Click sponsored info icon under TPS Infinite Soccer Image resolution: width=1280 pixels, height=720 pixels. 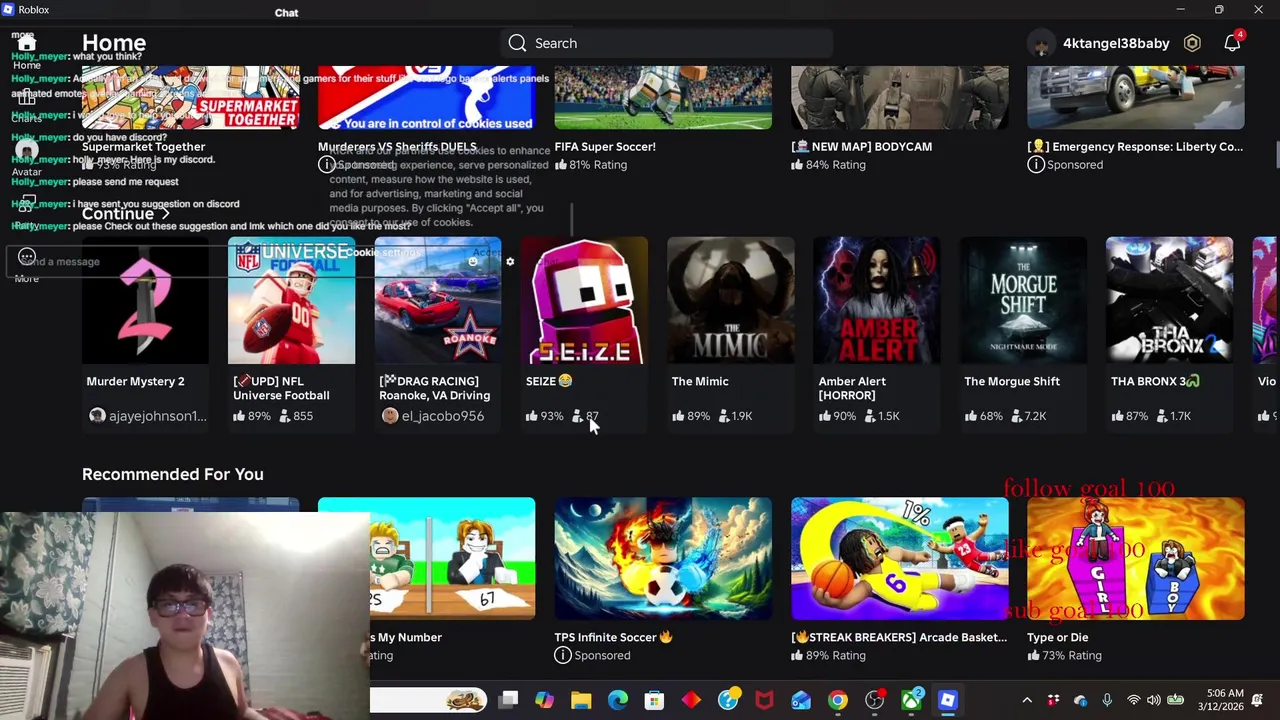pos(562,655)
